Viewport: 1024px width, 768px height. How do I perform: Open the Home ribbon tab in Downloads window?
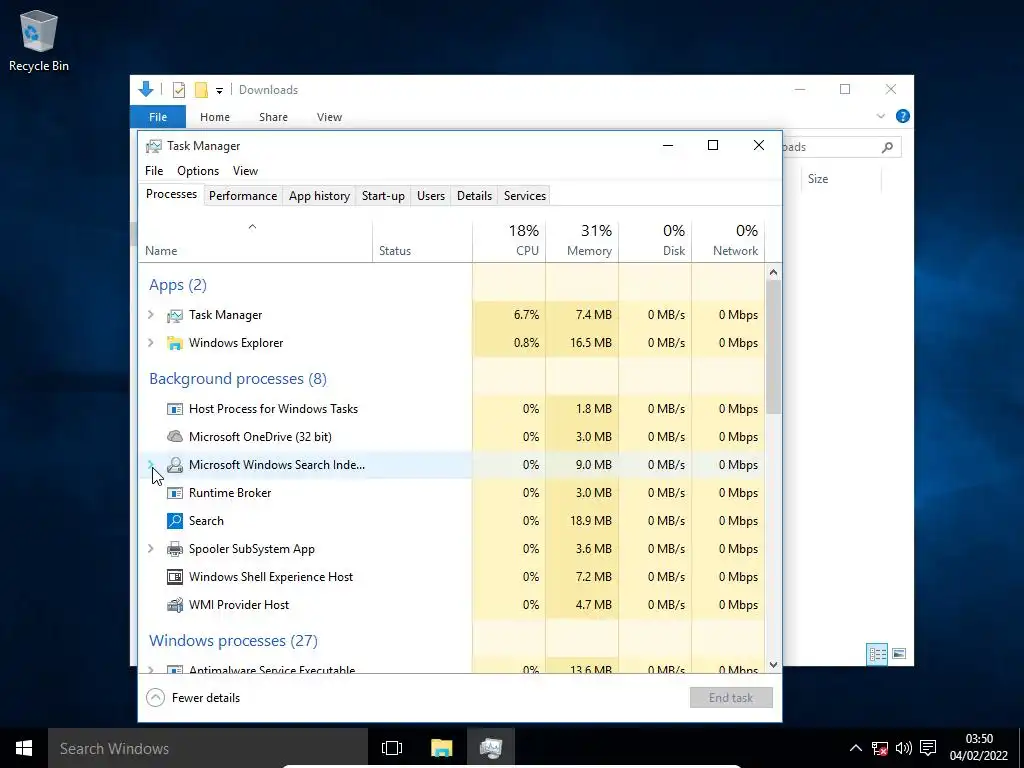coord(215,117)
